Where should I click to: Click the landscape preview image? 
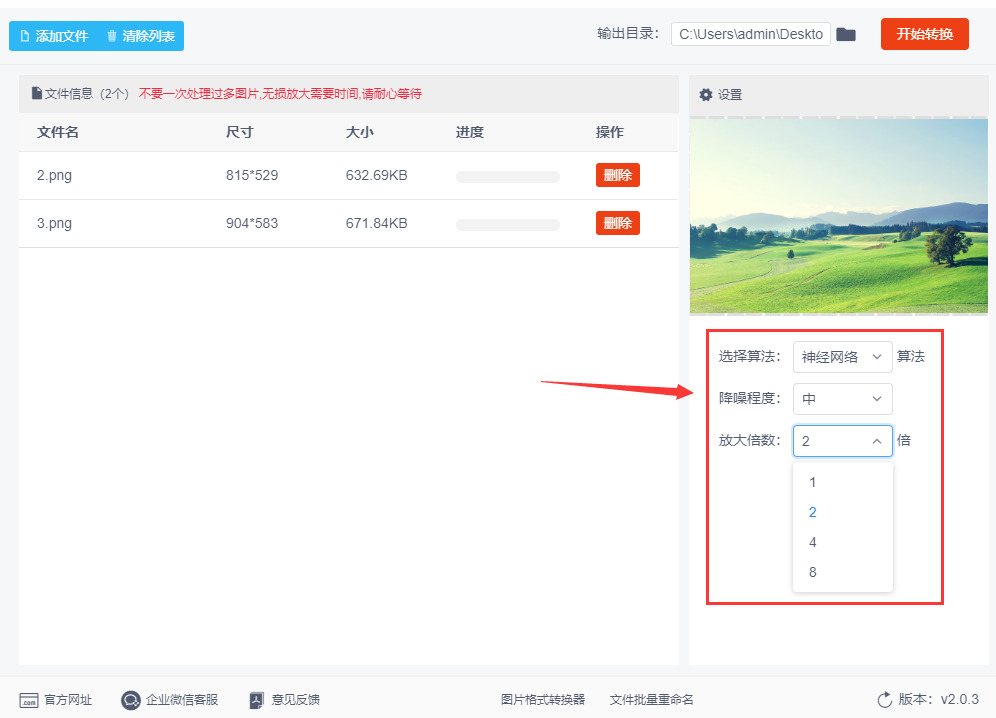838,216
